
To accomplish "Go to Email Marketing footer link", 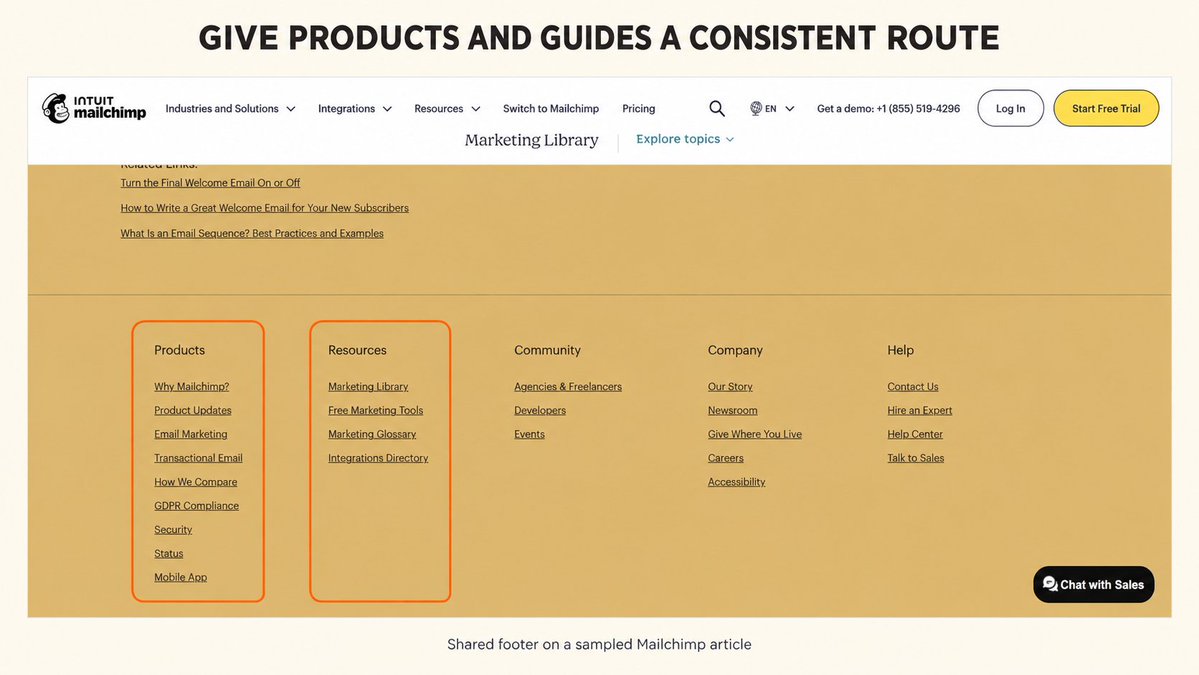I will click(x=190, y=434).
